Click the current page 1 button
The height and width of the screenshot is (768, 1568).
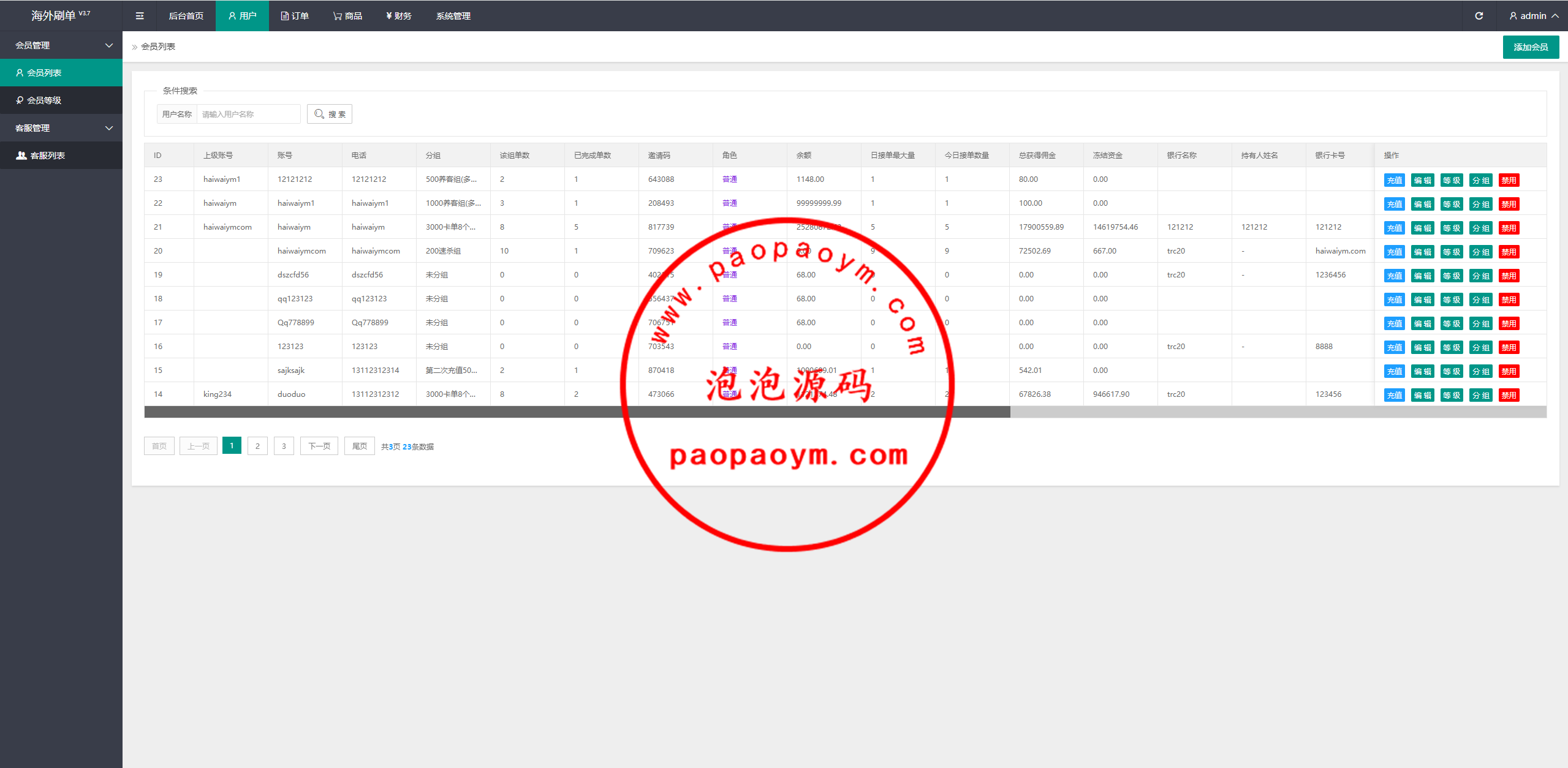[x=232, y=446]
